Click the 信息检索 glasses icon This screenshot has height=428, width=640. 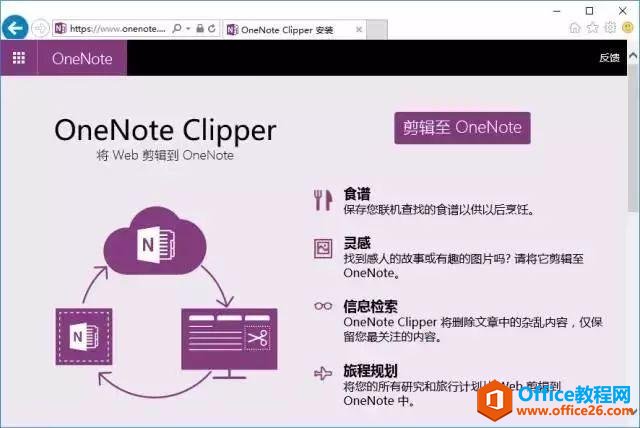point(323,306)
